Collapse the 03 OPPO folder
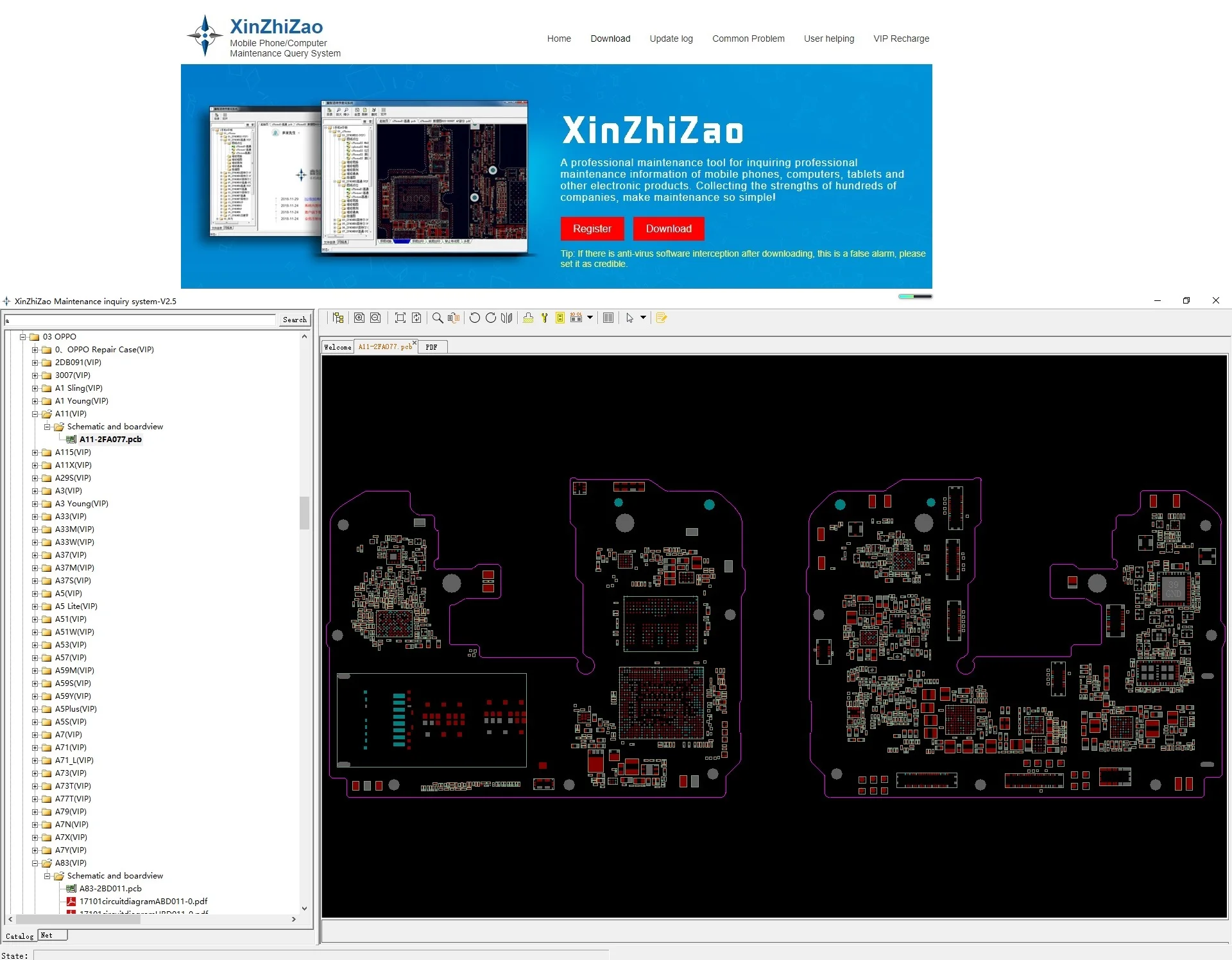The image size is (1232, 960). point(23,336)
